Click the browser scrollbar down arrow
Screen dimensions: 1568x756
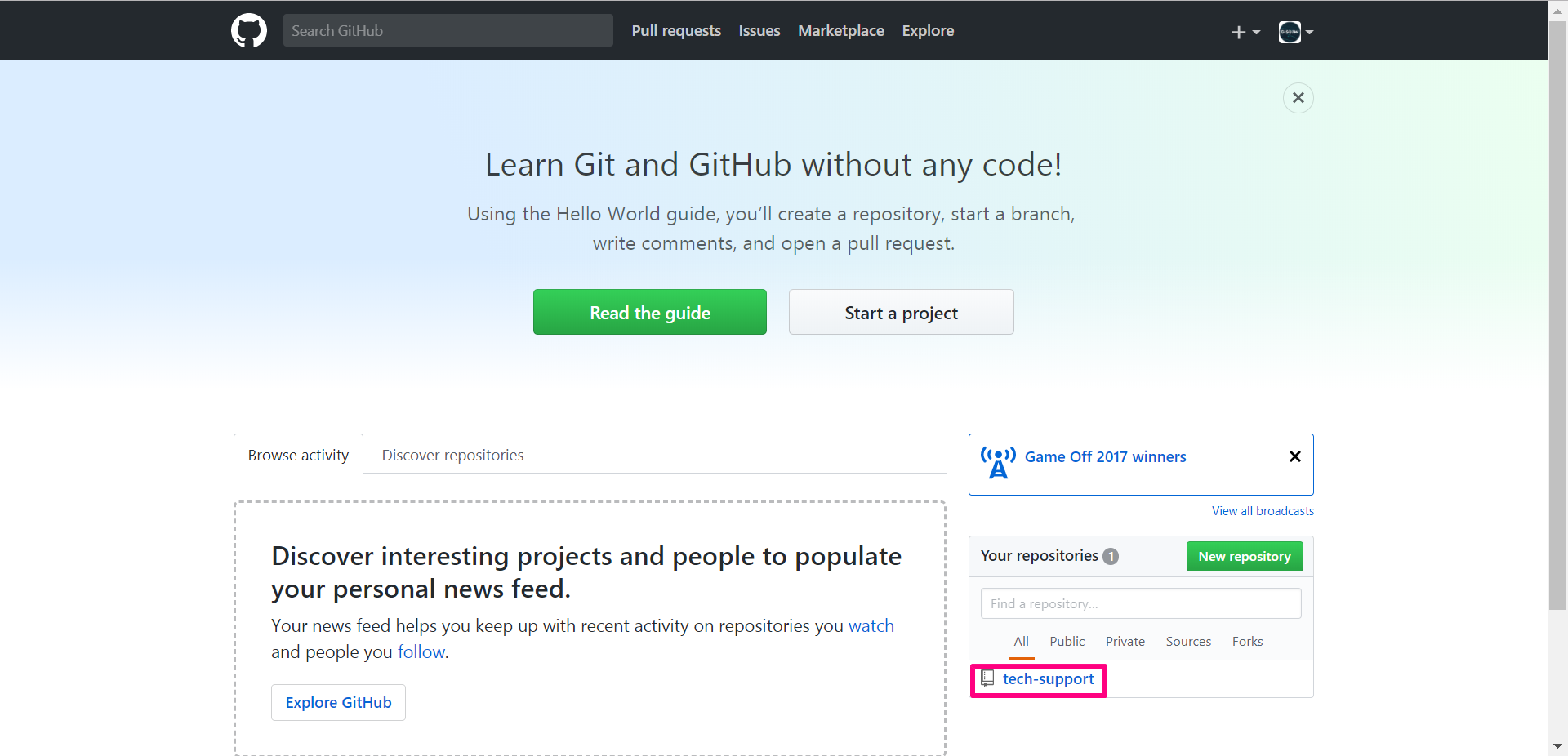pyautogui.click(x=1557, y=746)
